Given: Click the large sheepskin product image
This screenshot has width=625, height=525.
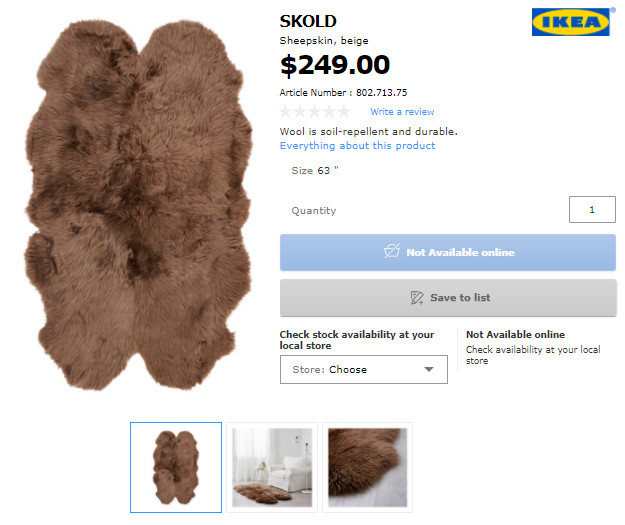Looking at the screenshot, I should click(138, 204).
